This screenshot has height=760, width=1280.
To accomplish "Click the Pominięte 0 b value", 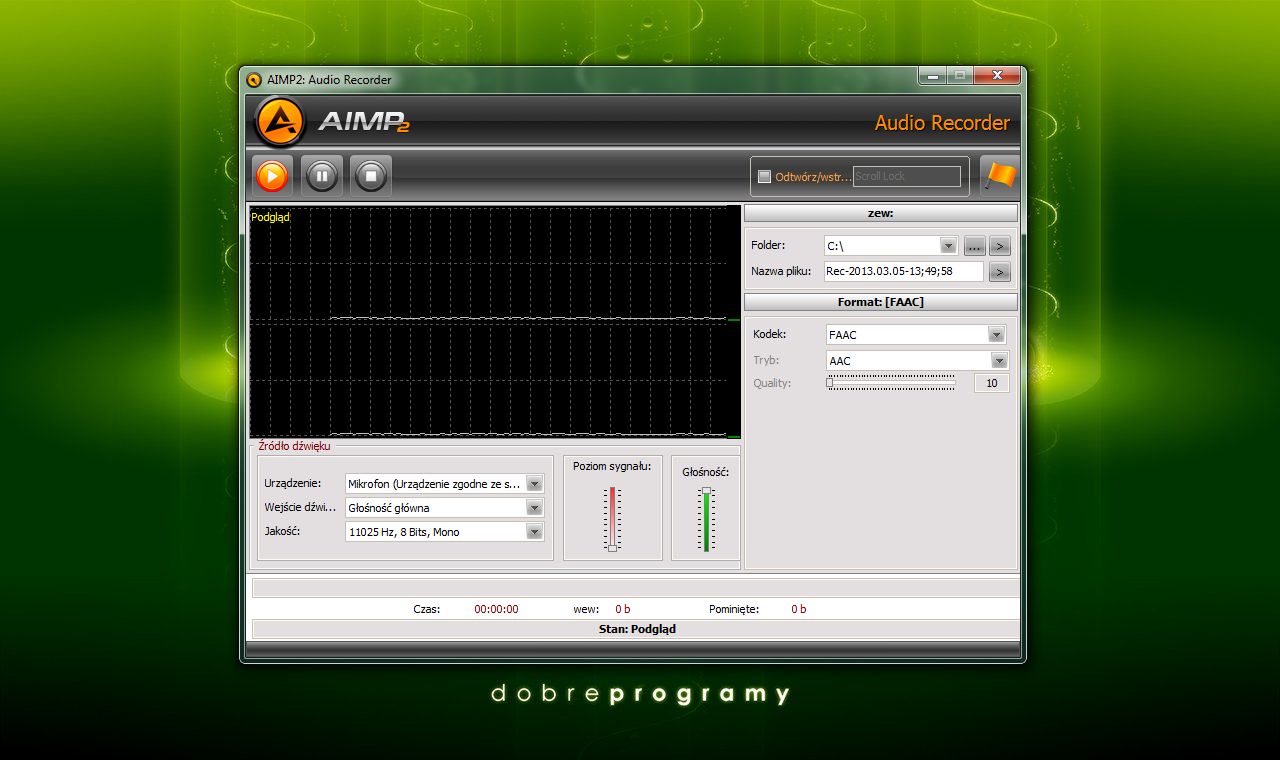I will click(x=798, y=609).
